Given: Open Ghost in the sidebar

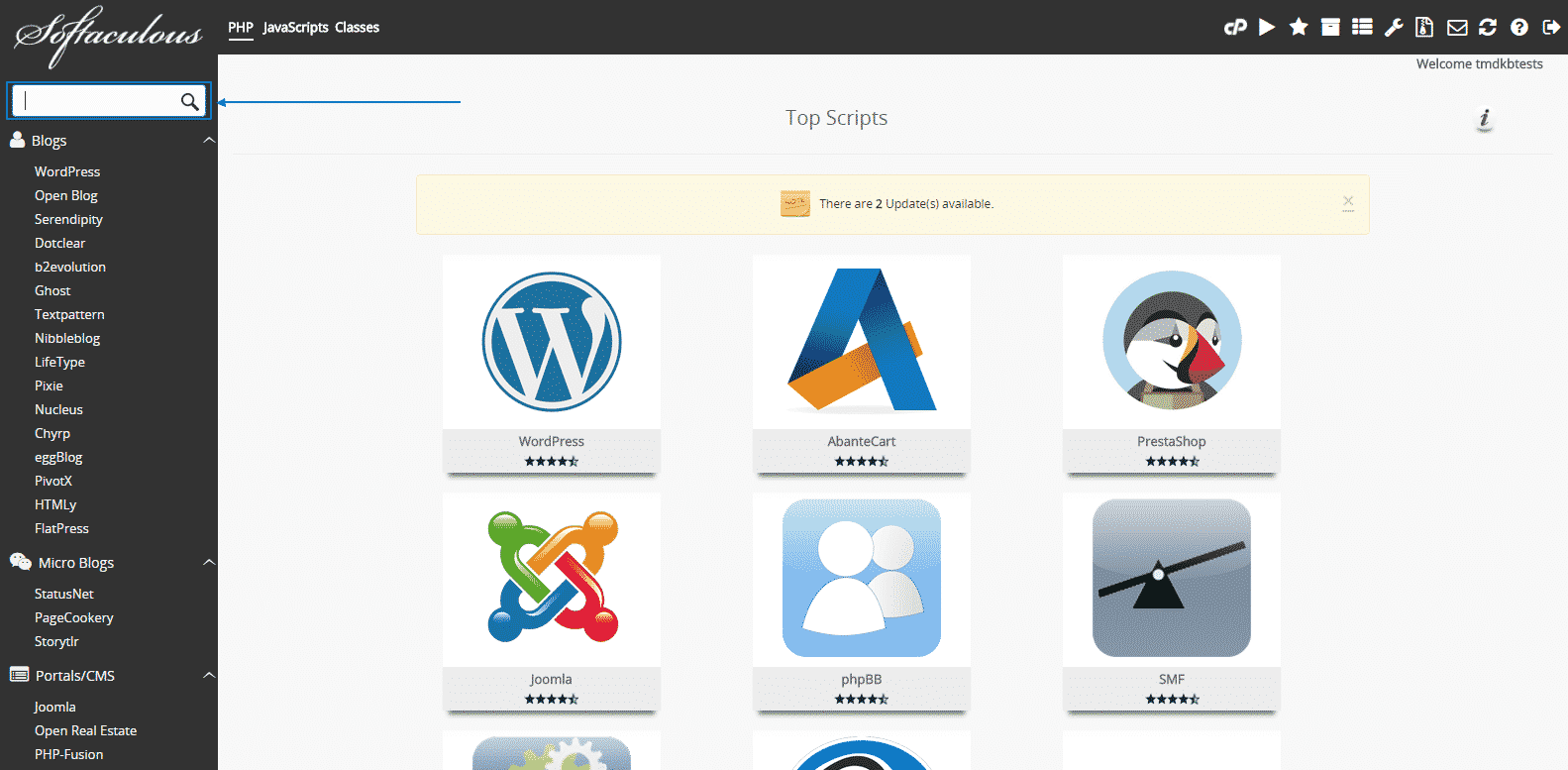Looking at the screenshot, I should (x=52, y=290).
